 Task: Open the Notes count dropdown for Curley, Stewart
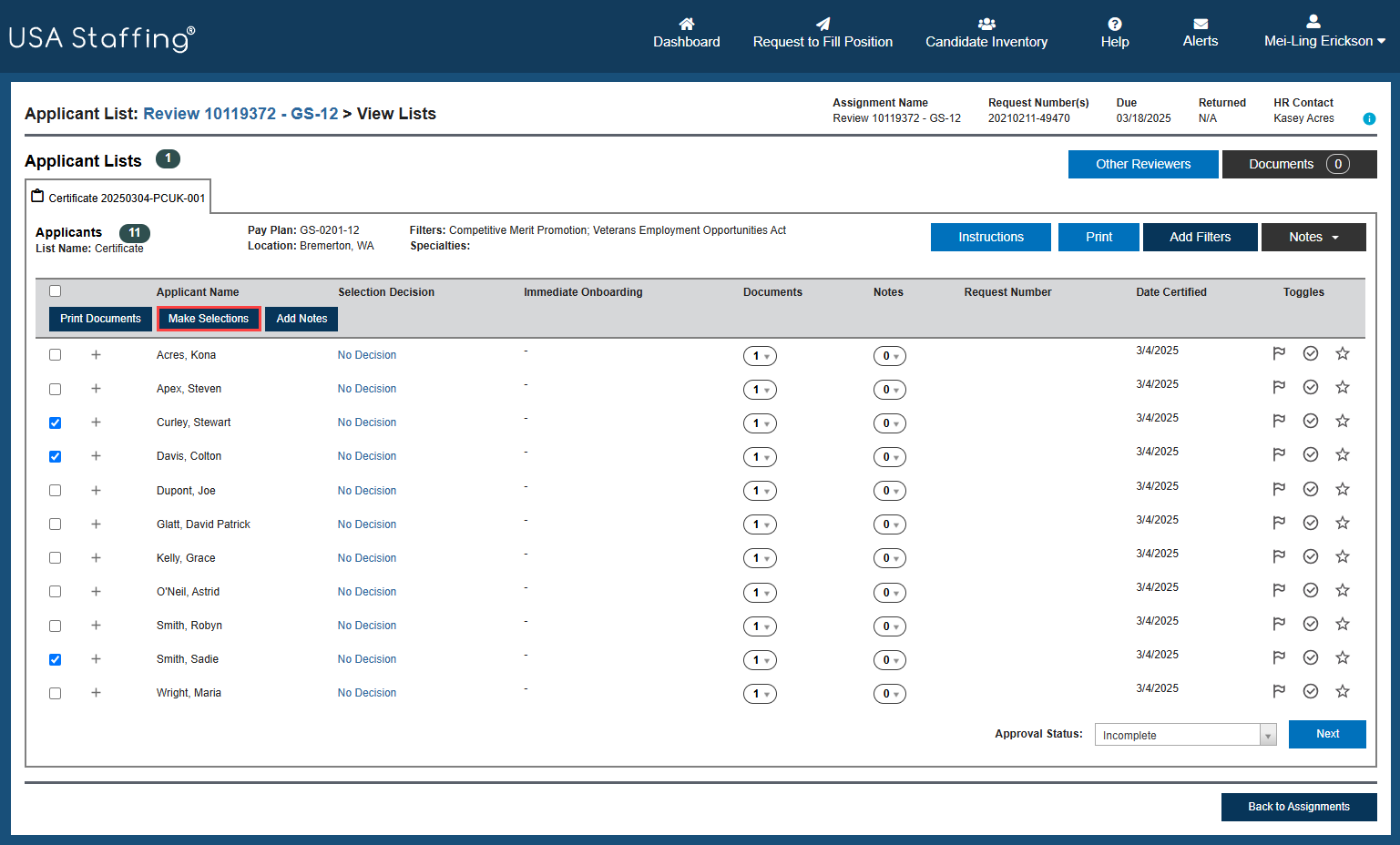click(890, 423)
